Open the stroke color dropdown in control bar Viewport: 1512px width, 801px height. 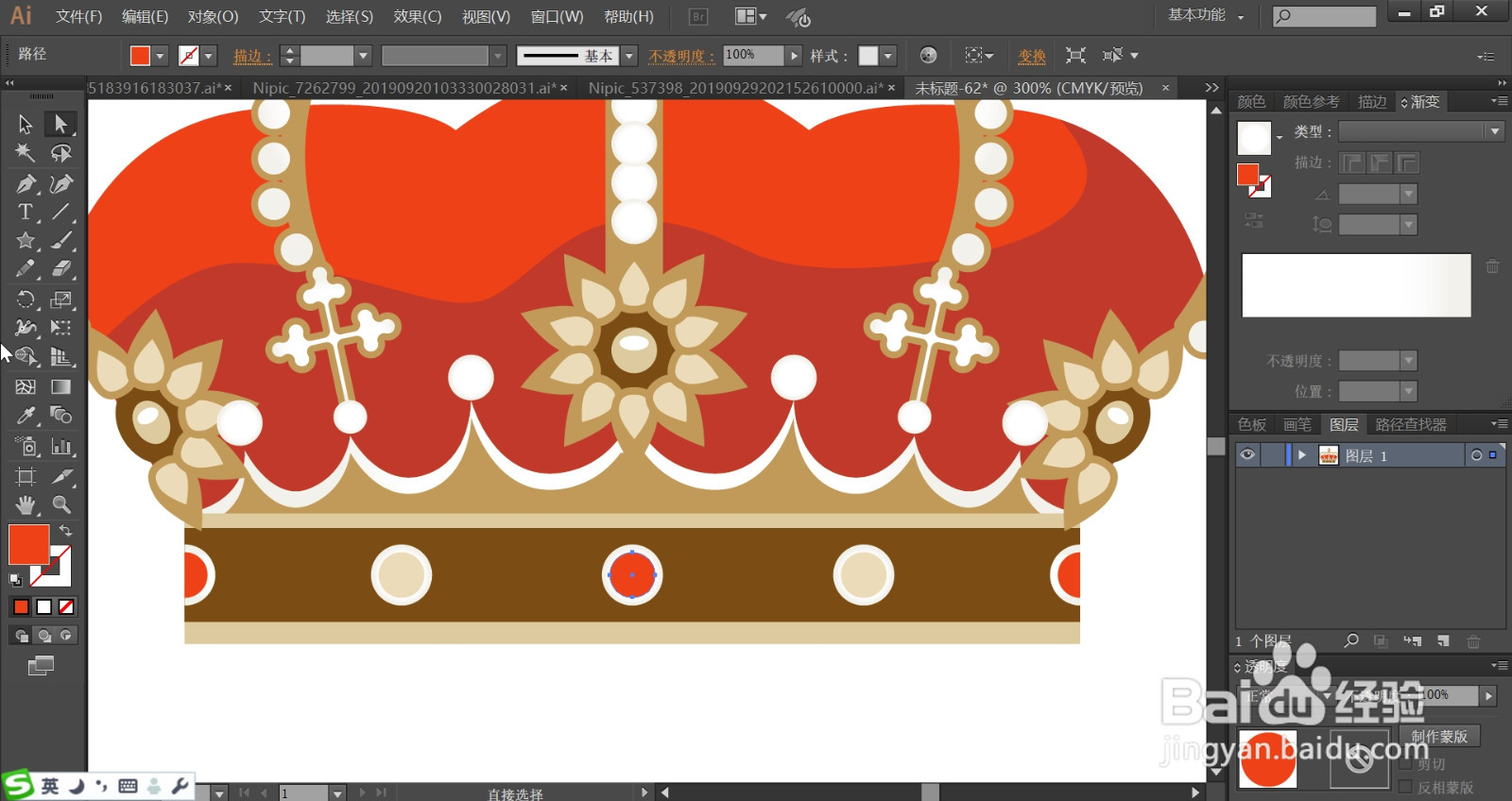pyautogui.click(x=209, y=56)
